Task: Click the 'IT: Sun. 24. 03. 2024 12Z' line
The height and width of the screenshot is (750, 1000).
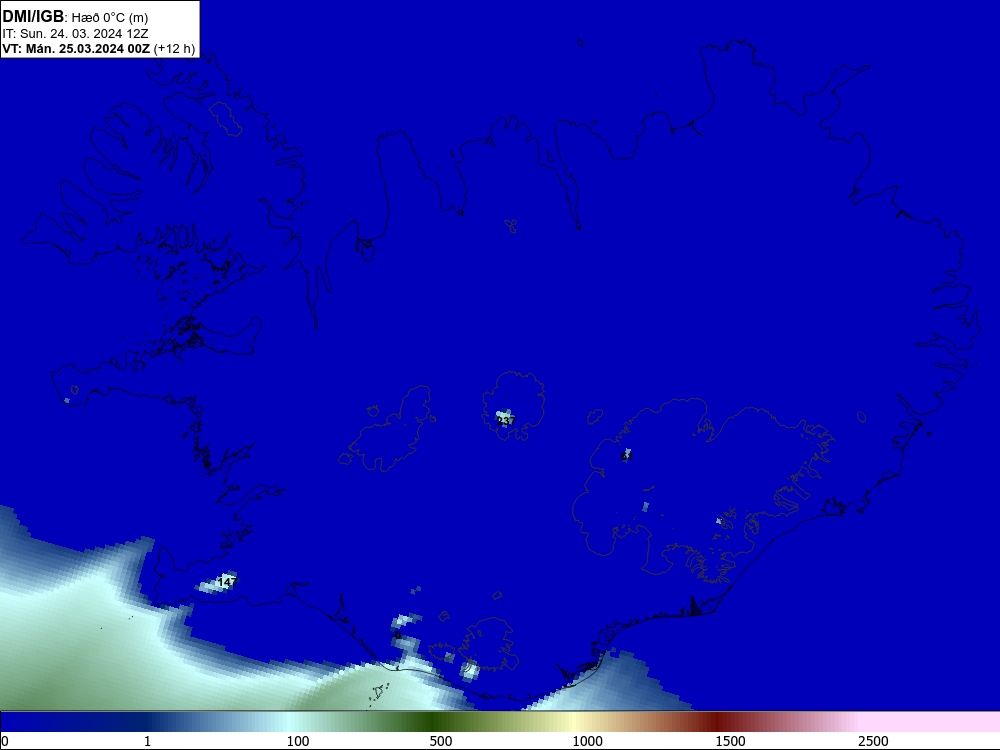Action: [x=75, y=34]
